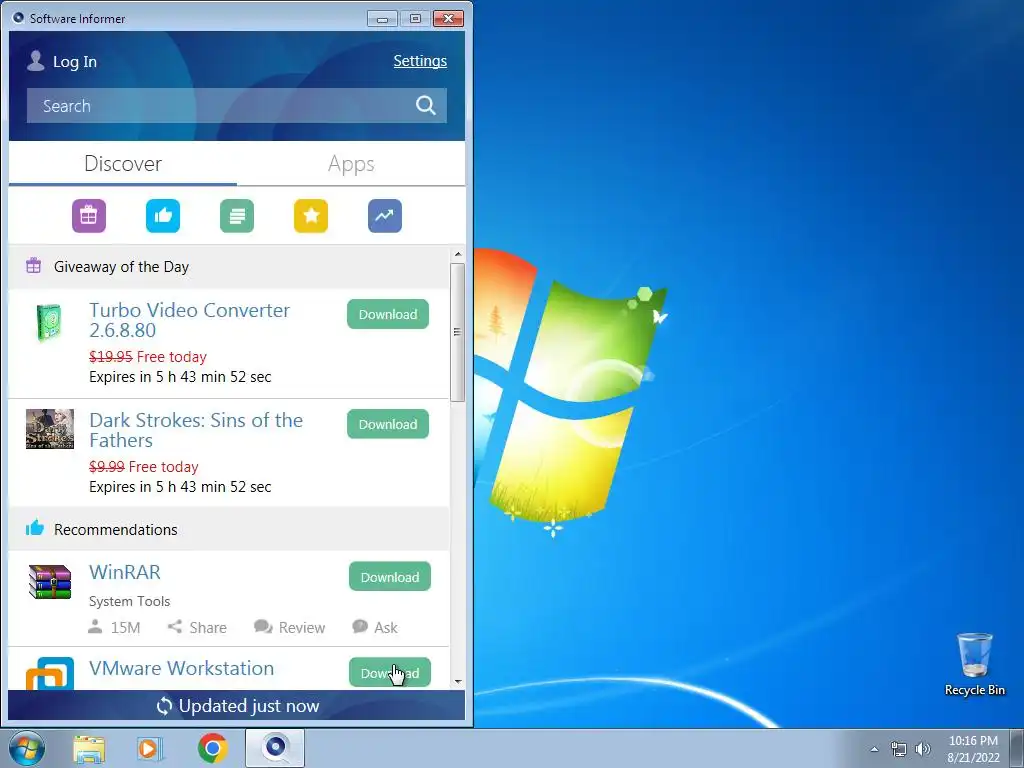Download Dark Strokes: Sins of the Fathers
Screen dimensions: 1024x768
click(388, 424)
